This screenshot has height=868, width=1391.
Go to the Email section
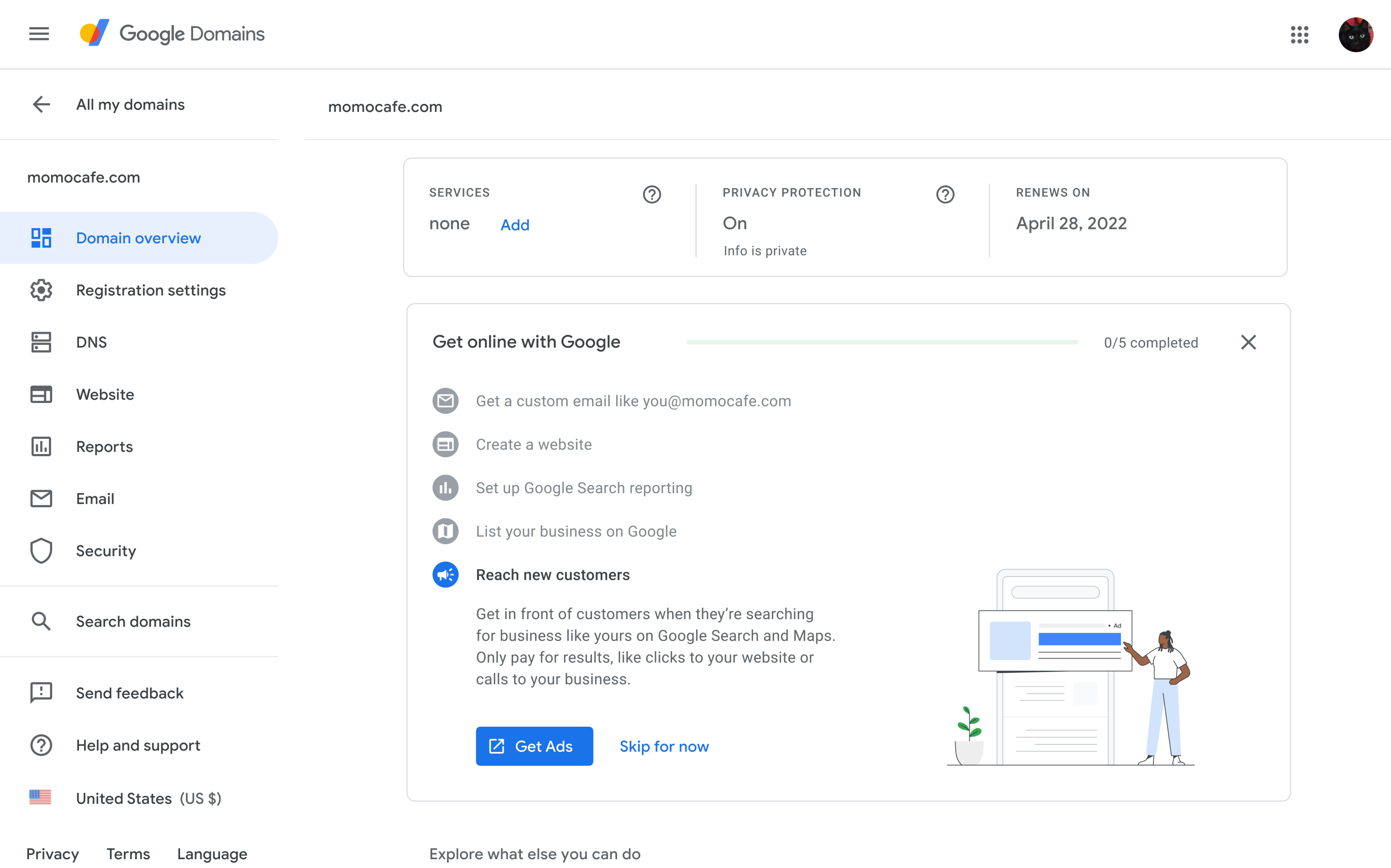139,499
